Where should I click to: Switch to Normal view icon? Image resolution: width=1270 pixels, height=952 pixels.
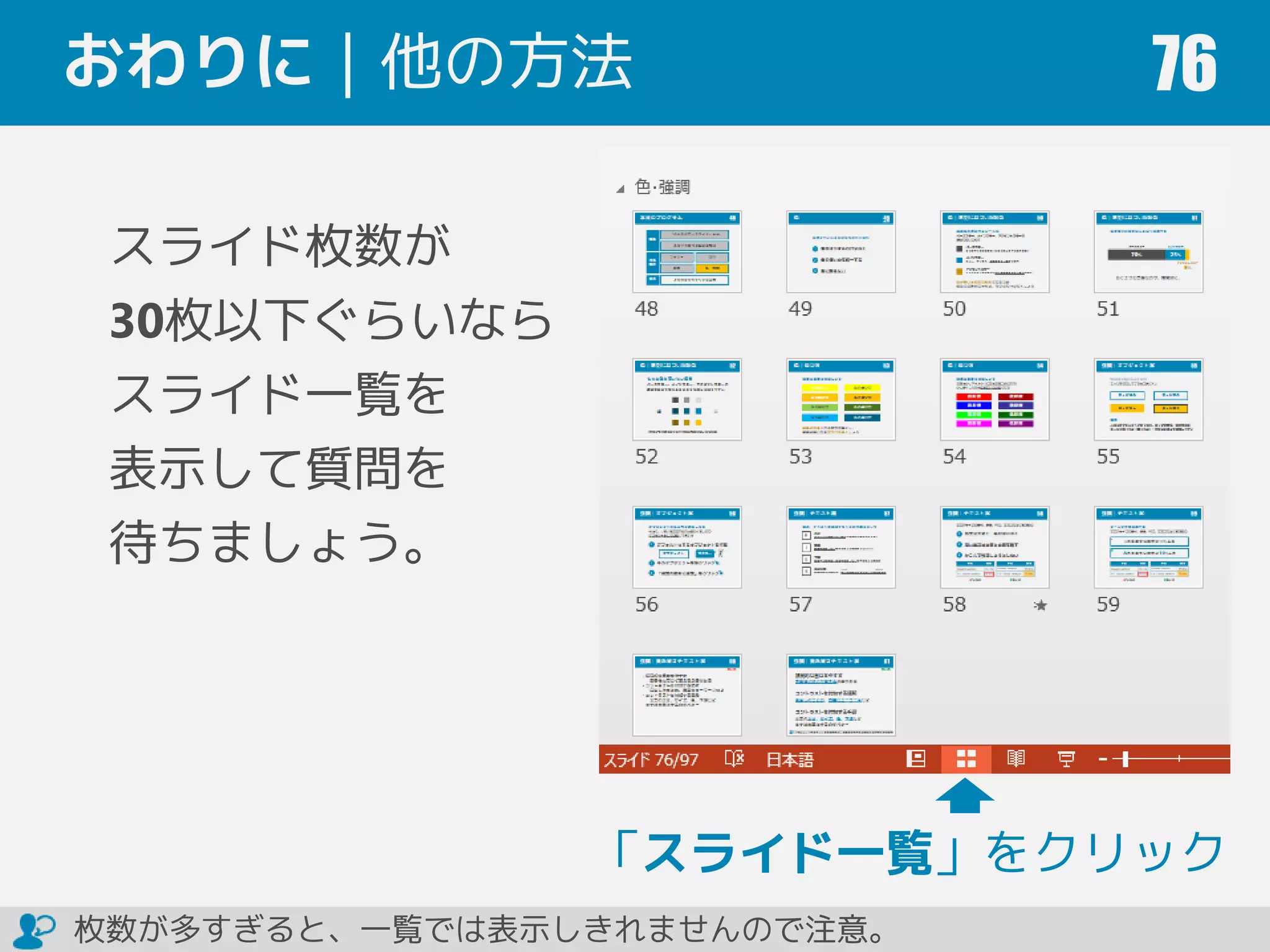[x=915, y=759]
